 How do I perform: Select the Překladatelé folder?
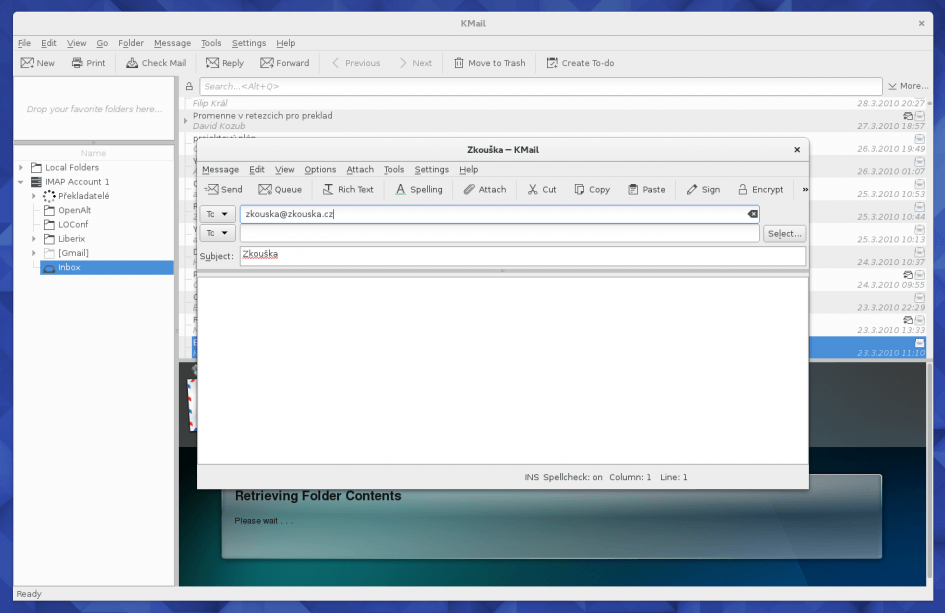[x=83, y=196]
